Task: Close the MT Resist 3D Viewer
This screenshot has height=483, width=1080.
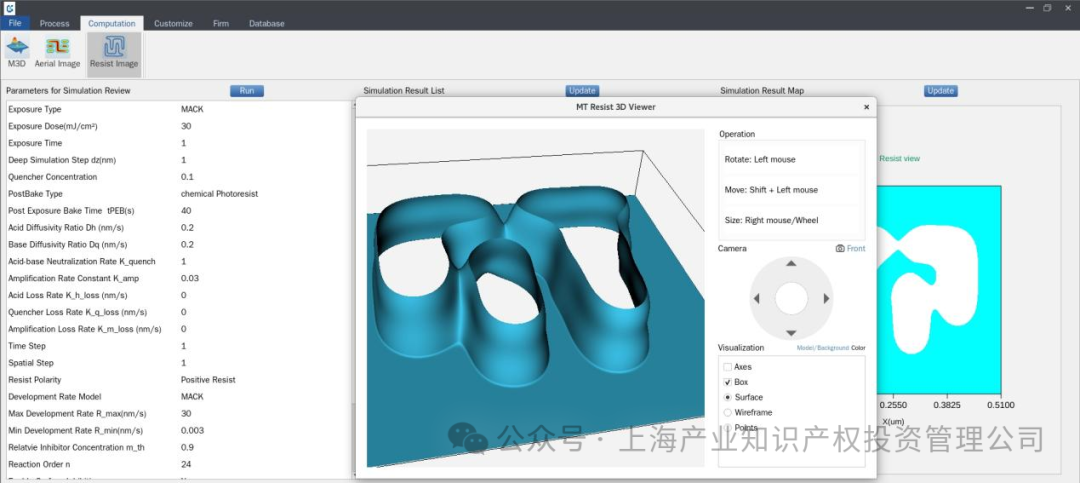Action: click(x=866, y=107)
